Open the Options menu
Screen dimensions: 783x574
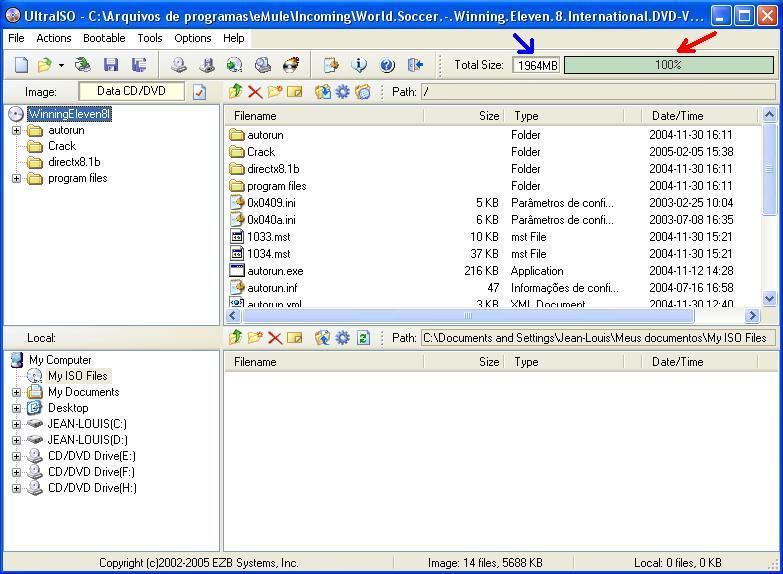point(193,38)
